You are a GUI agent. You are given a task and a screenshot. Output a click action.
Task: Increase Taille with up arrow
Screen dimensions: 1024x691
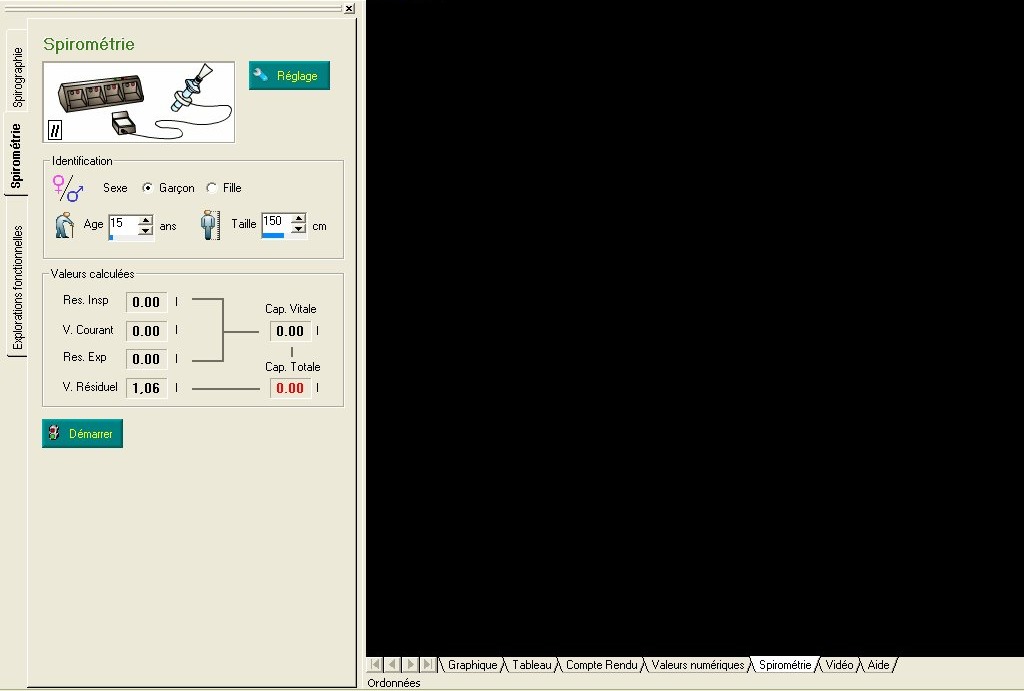299,218
